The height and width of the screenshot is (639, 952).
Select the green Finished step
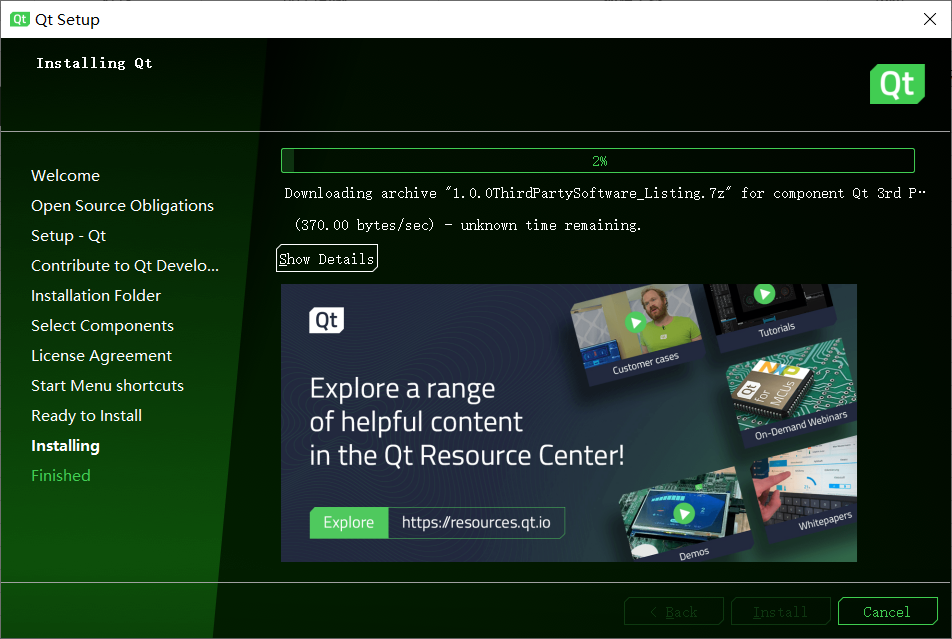coord(61,476)
